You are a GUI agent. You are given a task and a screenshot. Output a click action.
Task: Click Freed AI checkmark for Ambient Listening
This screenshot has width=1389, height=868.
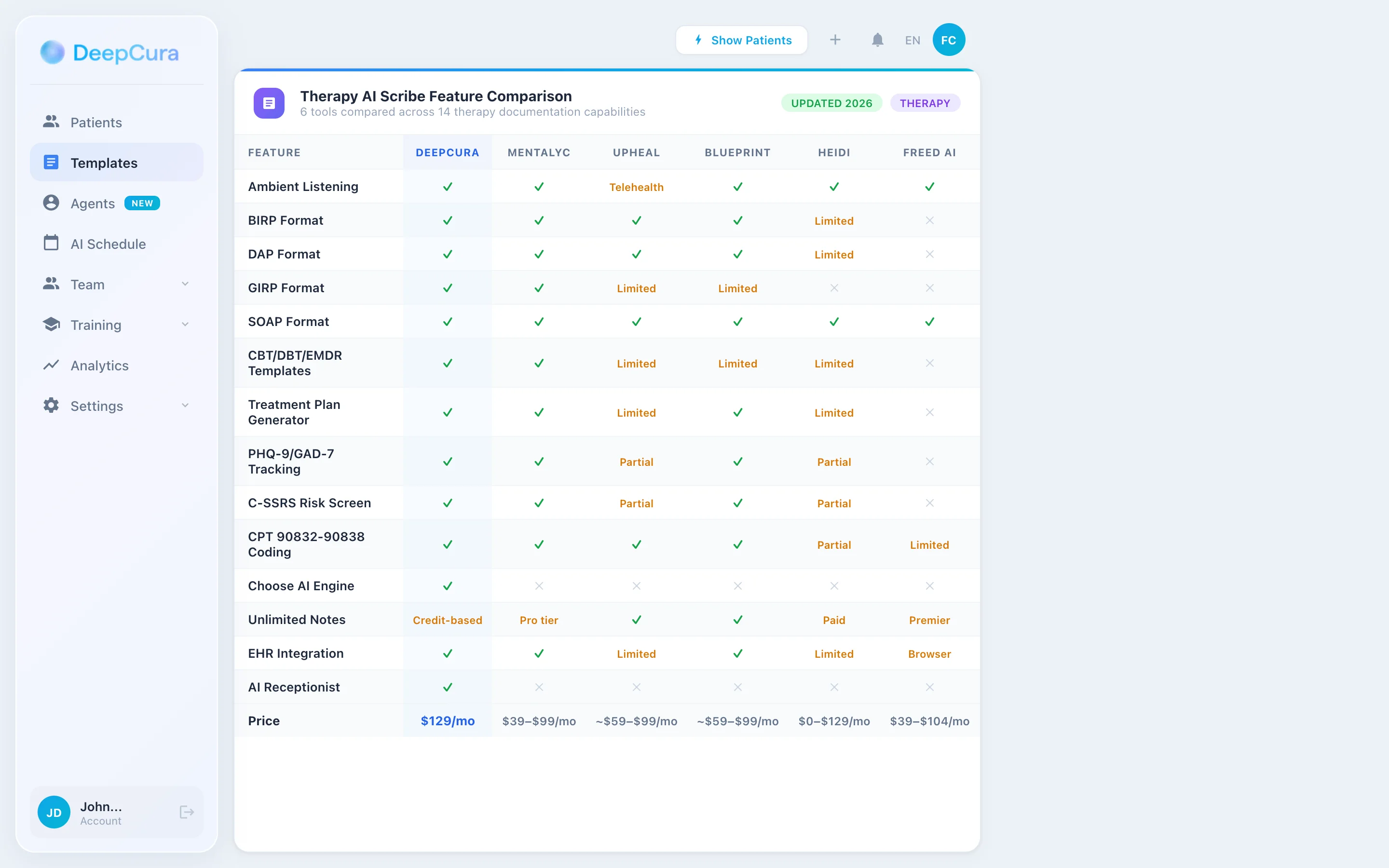click(929, 187)
